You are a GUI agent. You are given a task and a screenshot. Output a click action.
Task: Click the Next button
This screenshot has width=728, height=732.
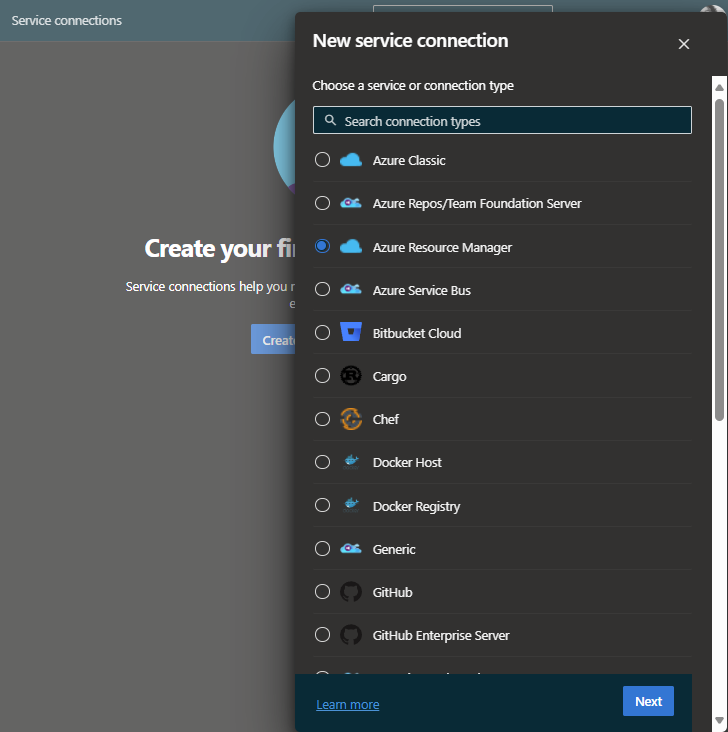coord(648,701)
